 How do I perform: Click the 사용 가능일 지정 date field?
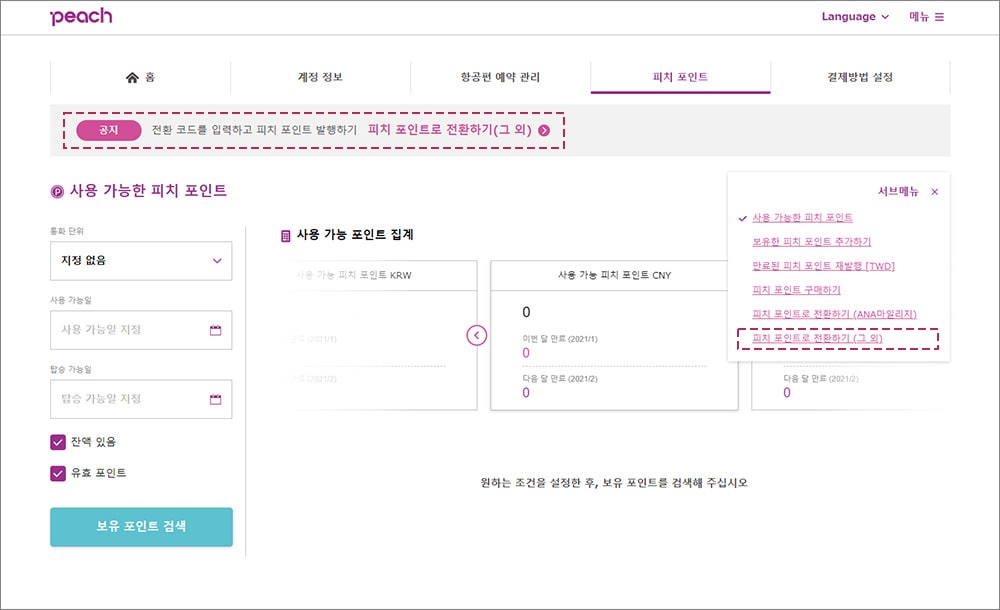141,330
